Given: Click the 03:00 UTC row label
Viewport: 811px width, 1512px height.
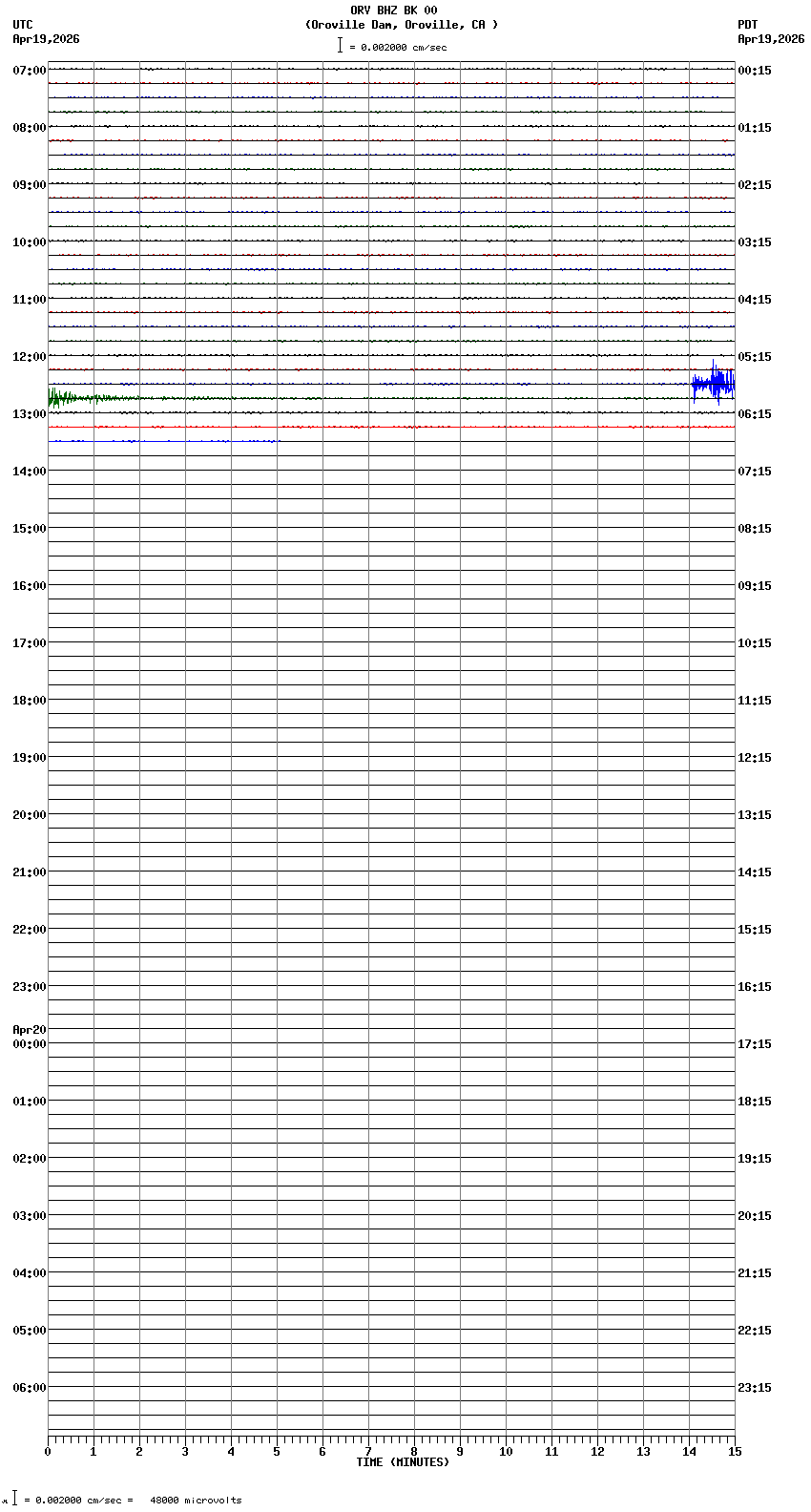Looking at the screenshot, I should coord(30,1216).
